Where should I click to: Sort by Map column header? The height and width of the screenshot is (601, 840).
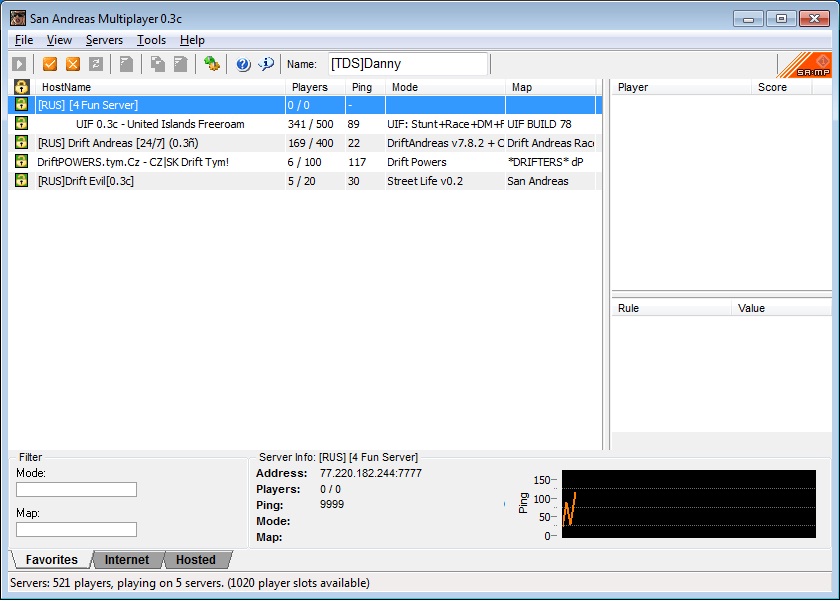[550, 87]
